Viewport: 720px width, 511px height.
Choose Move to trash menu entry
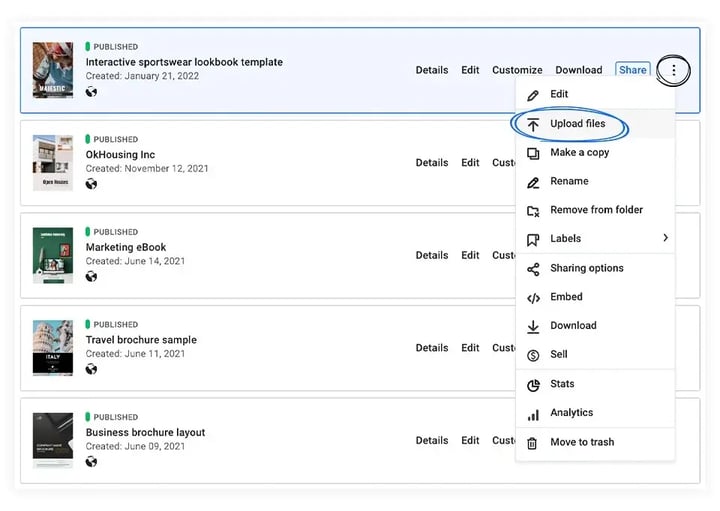(595, 442)
